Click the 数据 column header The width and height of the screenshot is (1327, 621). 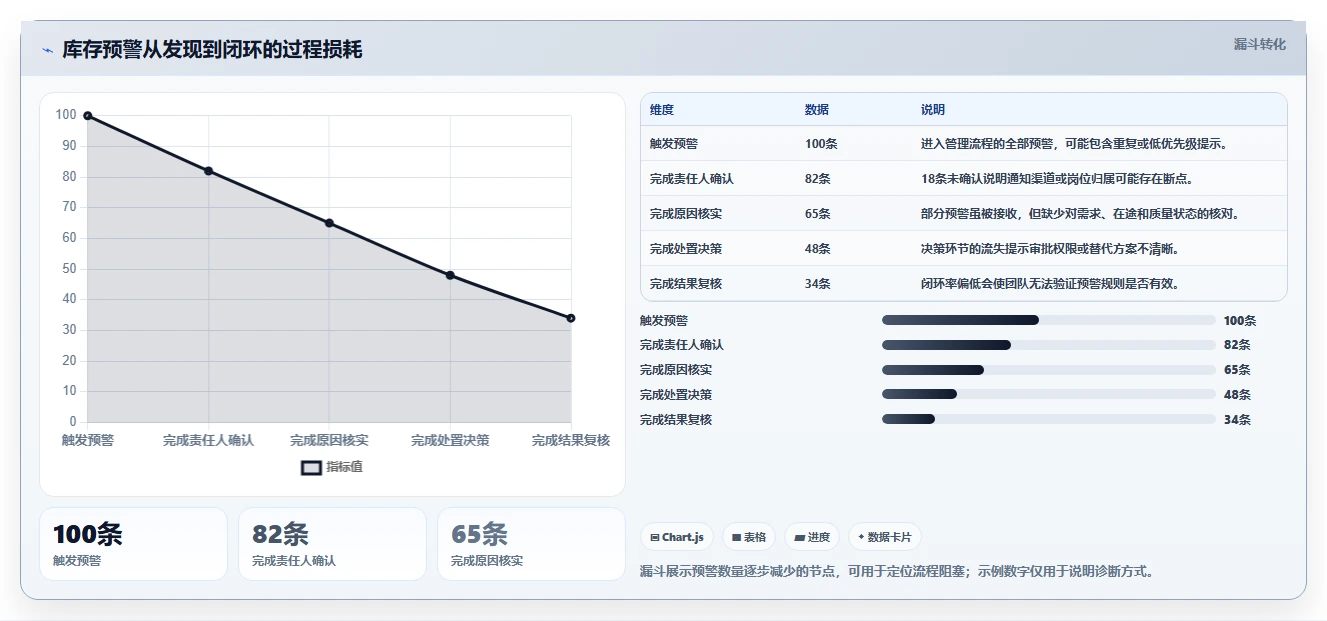[817, 110]
